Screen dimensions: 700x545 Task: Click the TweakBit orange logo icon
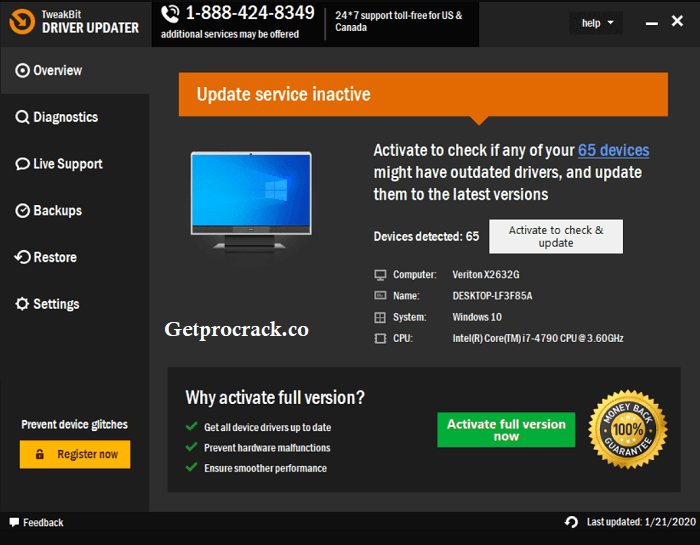point(22,21)
